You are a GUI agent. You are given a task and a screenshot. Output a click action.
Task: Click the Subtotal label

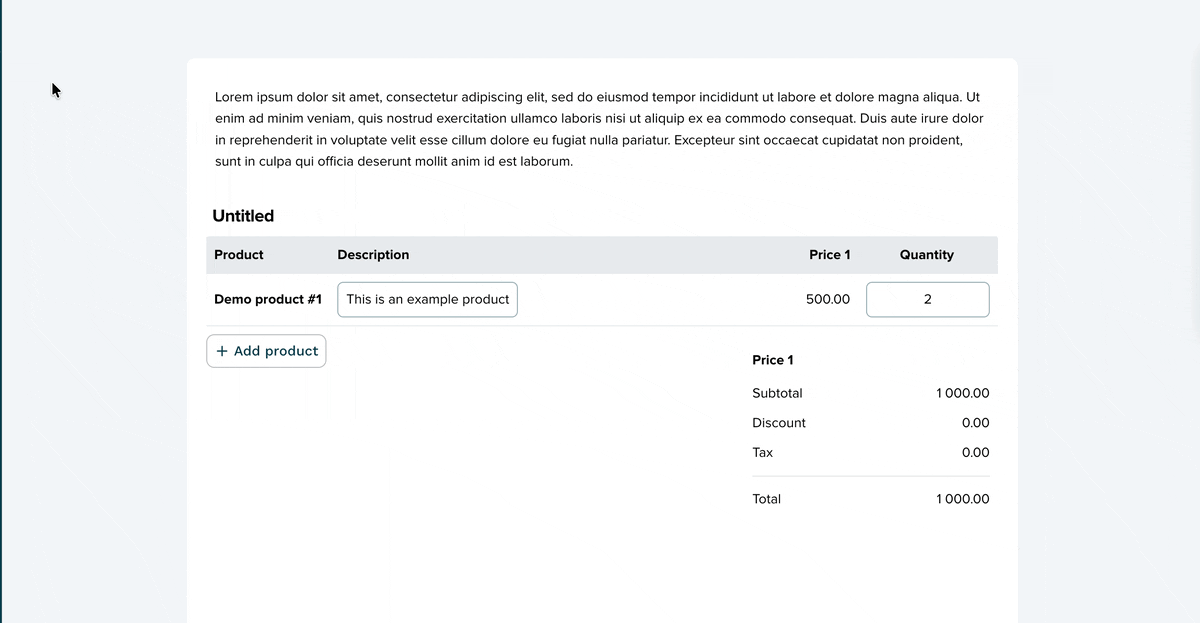pyautogui.click(x=777, y=394)
